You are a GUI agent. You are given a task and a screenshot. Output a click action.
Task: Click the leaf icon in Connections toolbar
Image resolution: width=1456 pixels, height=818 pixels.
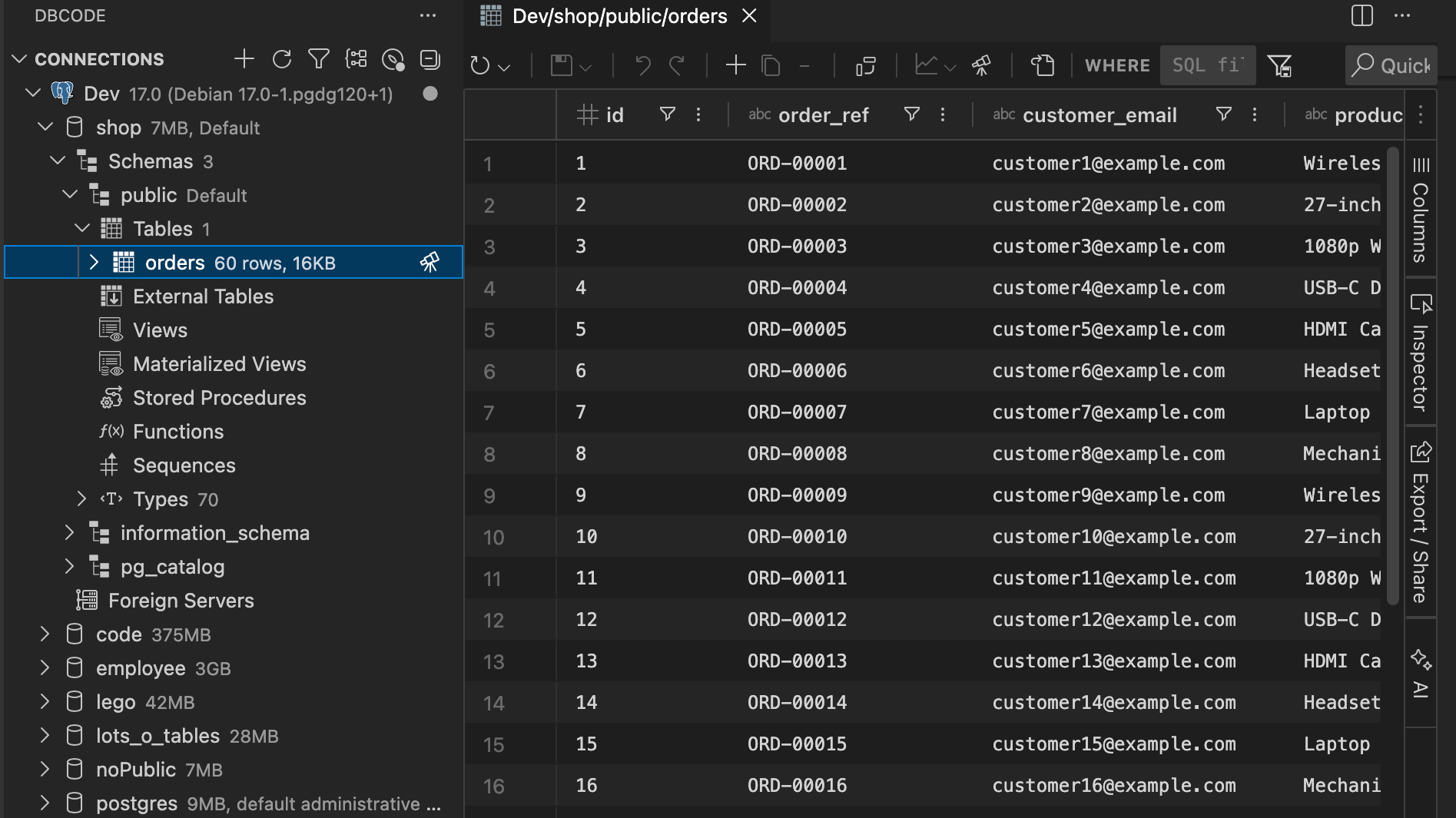point(393,59)
